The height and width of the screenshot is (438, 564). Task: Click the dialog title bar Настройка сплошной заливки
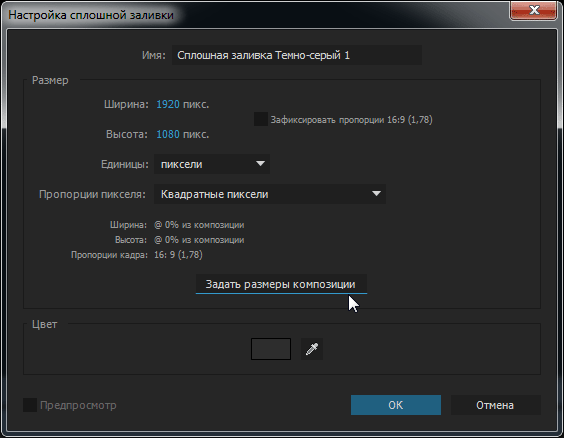tap(91, 15)
